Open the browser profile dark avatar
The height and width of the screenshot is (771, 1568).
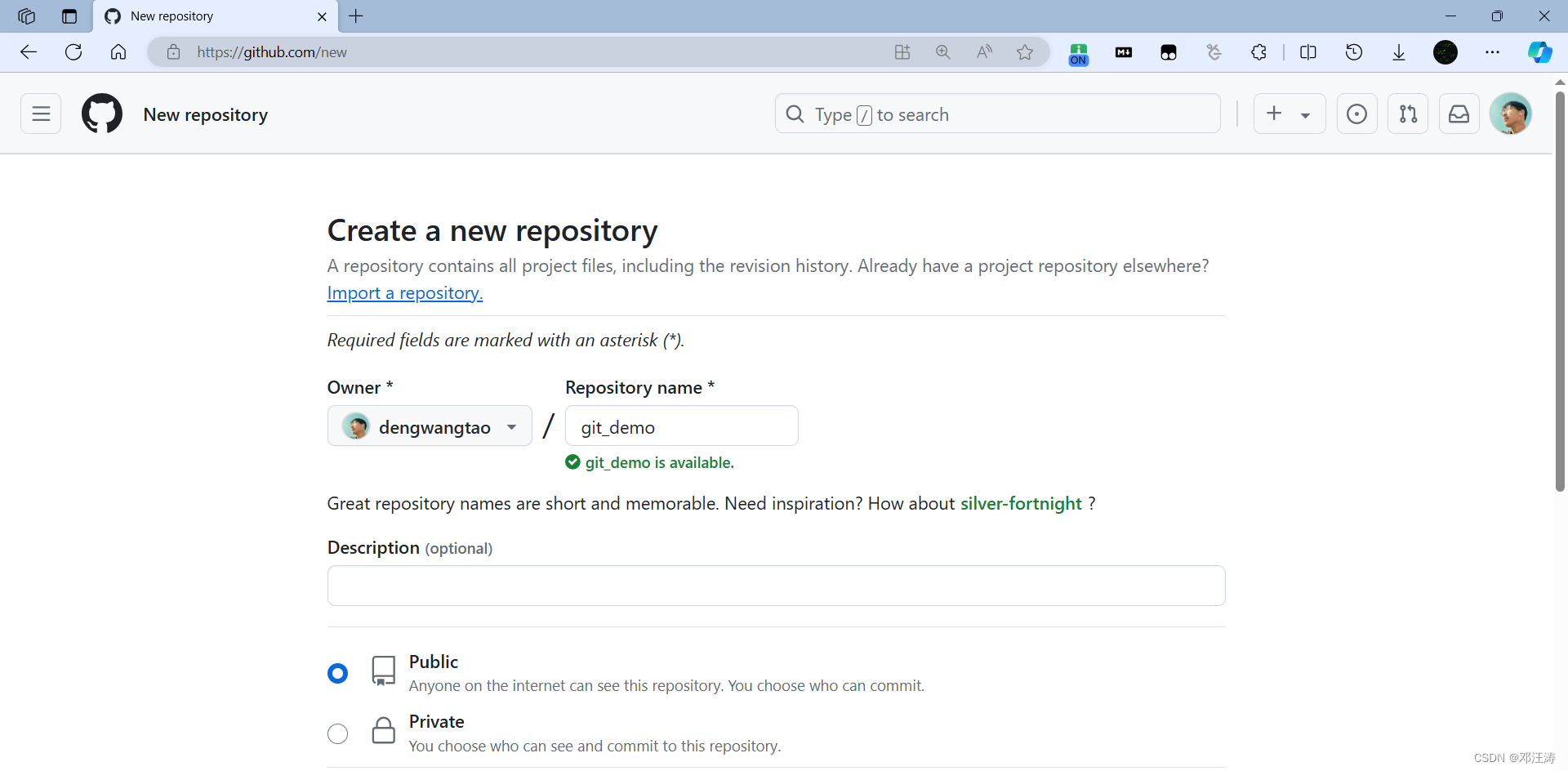click(1445, 52)
